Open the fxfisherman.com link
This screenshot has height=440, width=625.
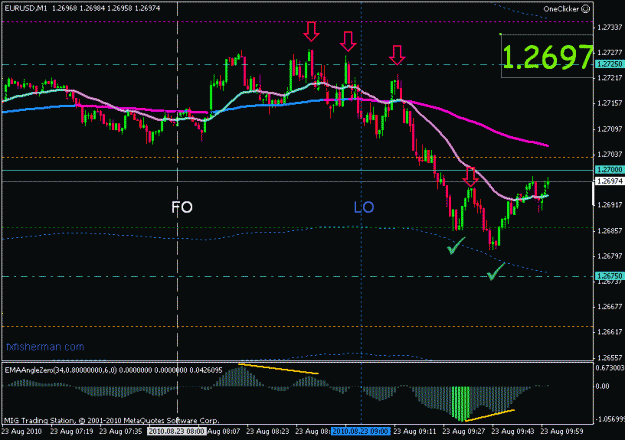pos(45,347)
